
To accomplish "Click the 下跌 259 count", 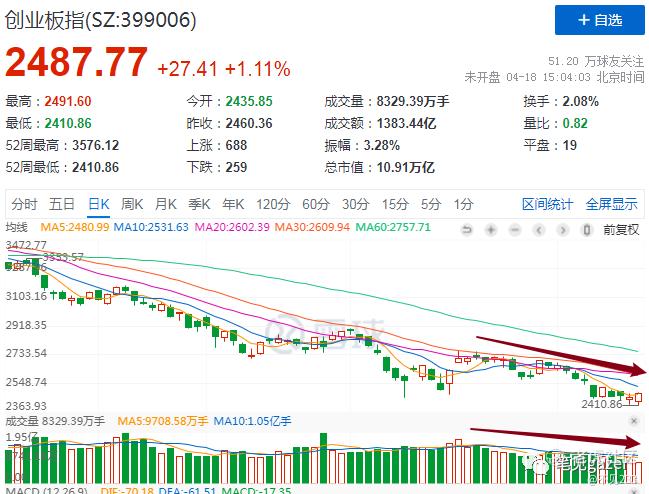I will pos(236,167).
